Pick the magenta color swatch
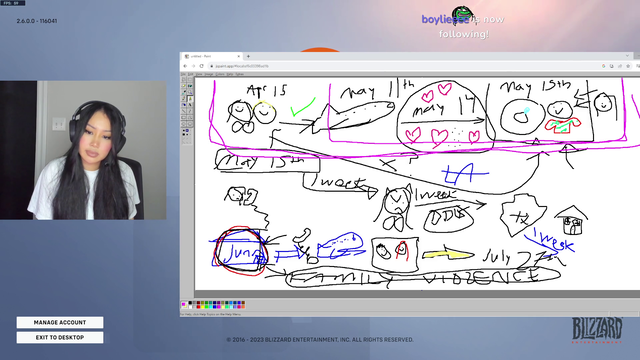 click(x=219, y=307)
